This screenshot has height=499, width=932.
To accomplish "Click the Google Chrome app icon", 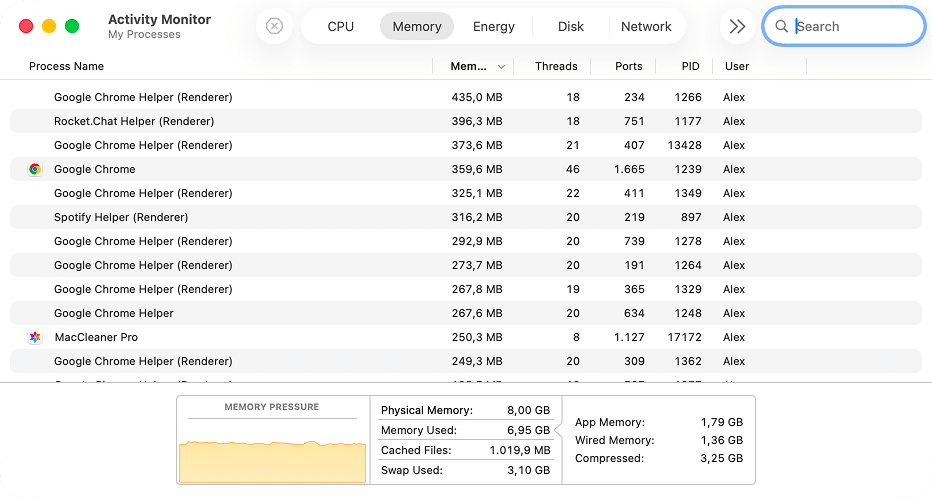I will pyautogui.click(x=35, y=169).
